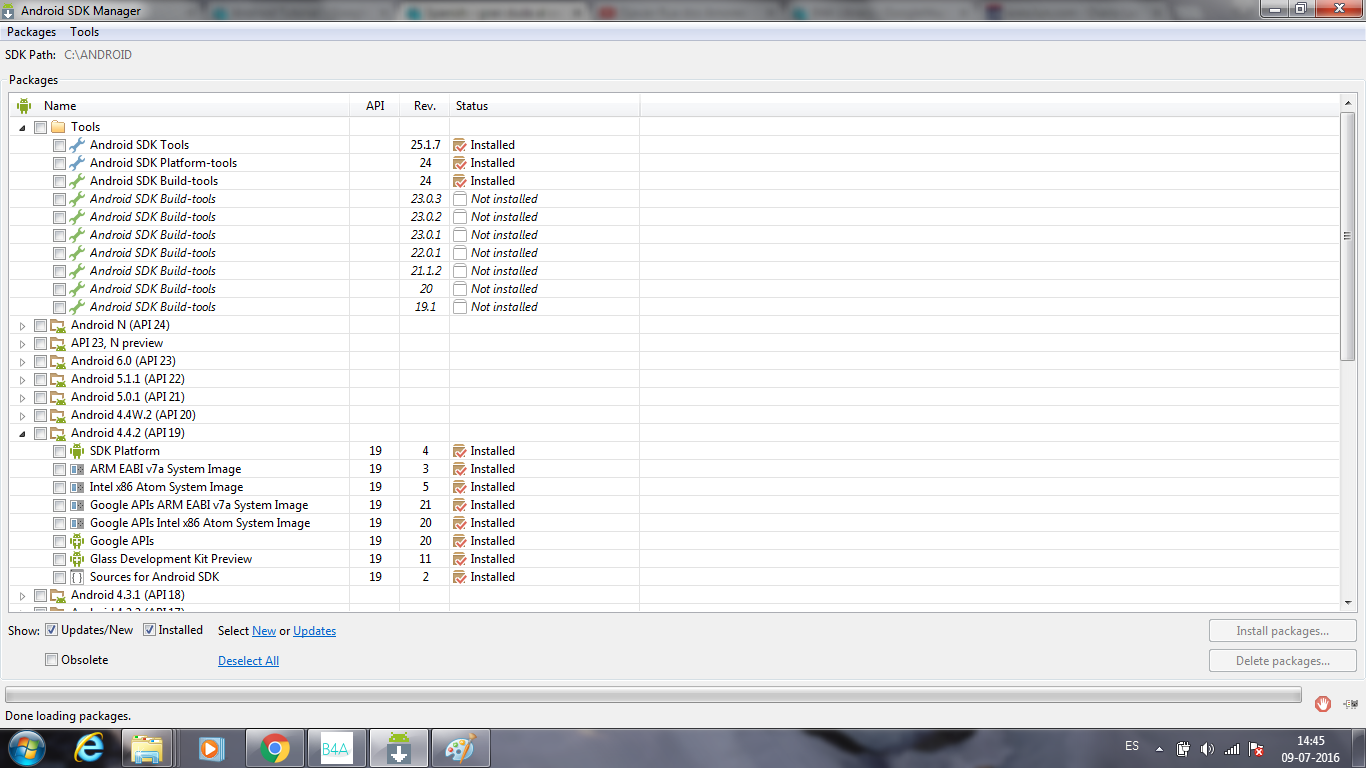1366x768 pixels.
Task: Click the Google APIs add-on icon in API 19
Action: coord(77,541)
